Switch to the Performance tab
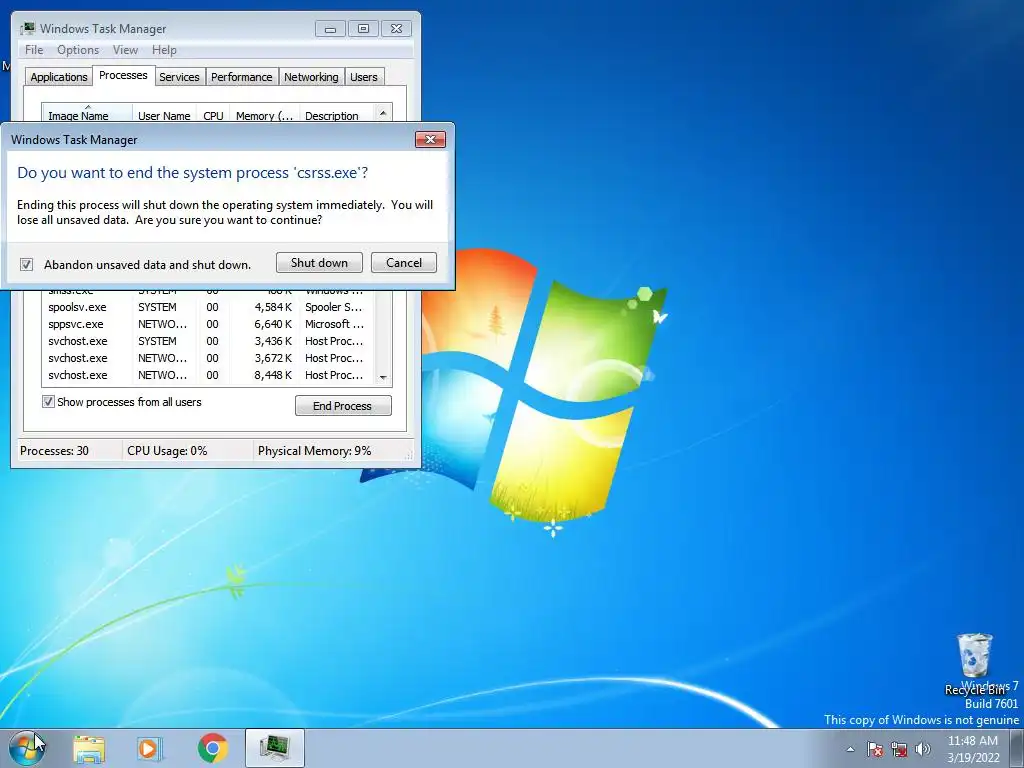The image size is (1024, 768). [x=241, y=77]
